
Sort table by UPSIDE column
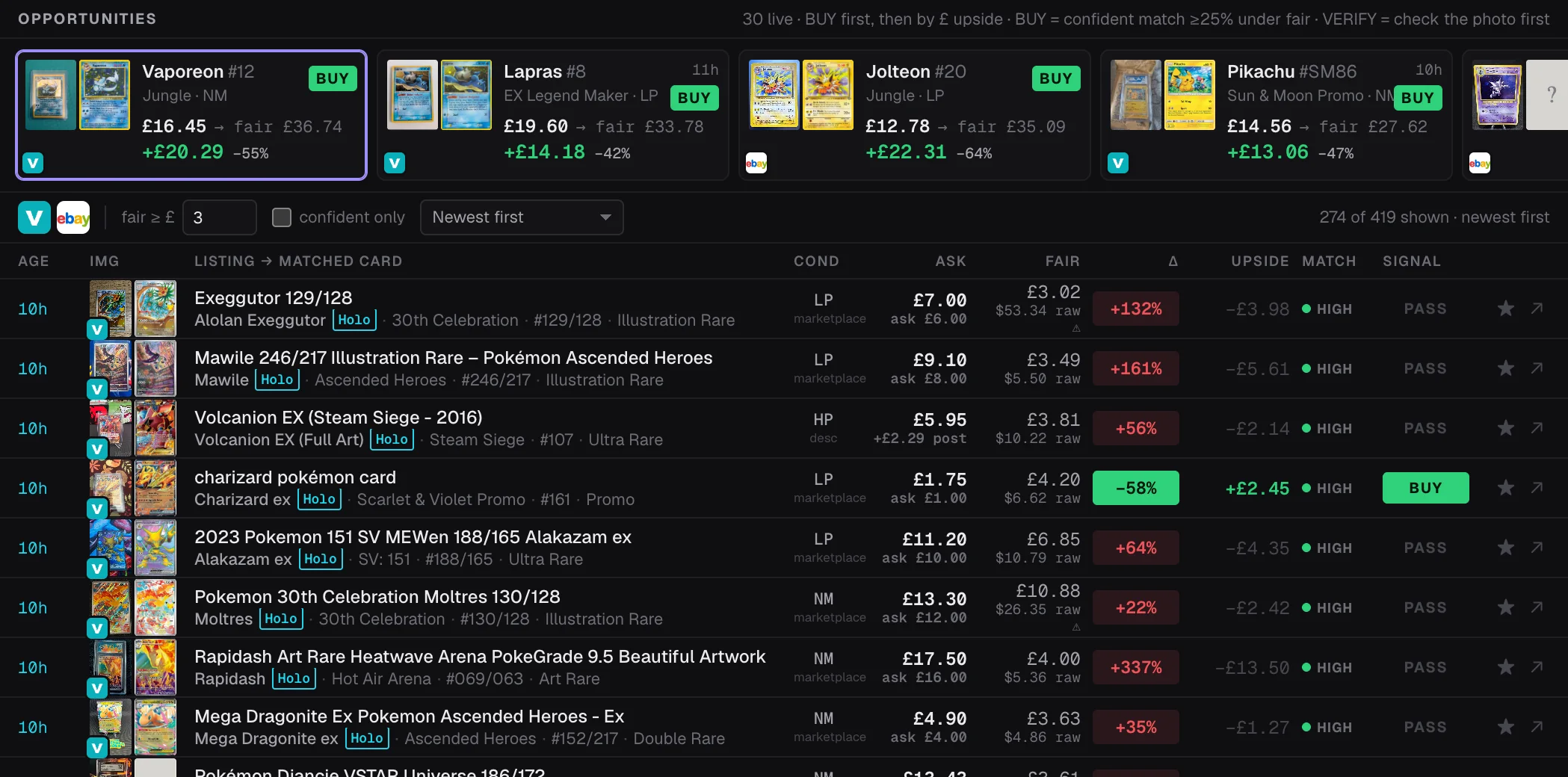pos(1260,261)
